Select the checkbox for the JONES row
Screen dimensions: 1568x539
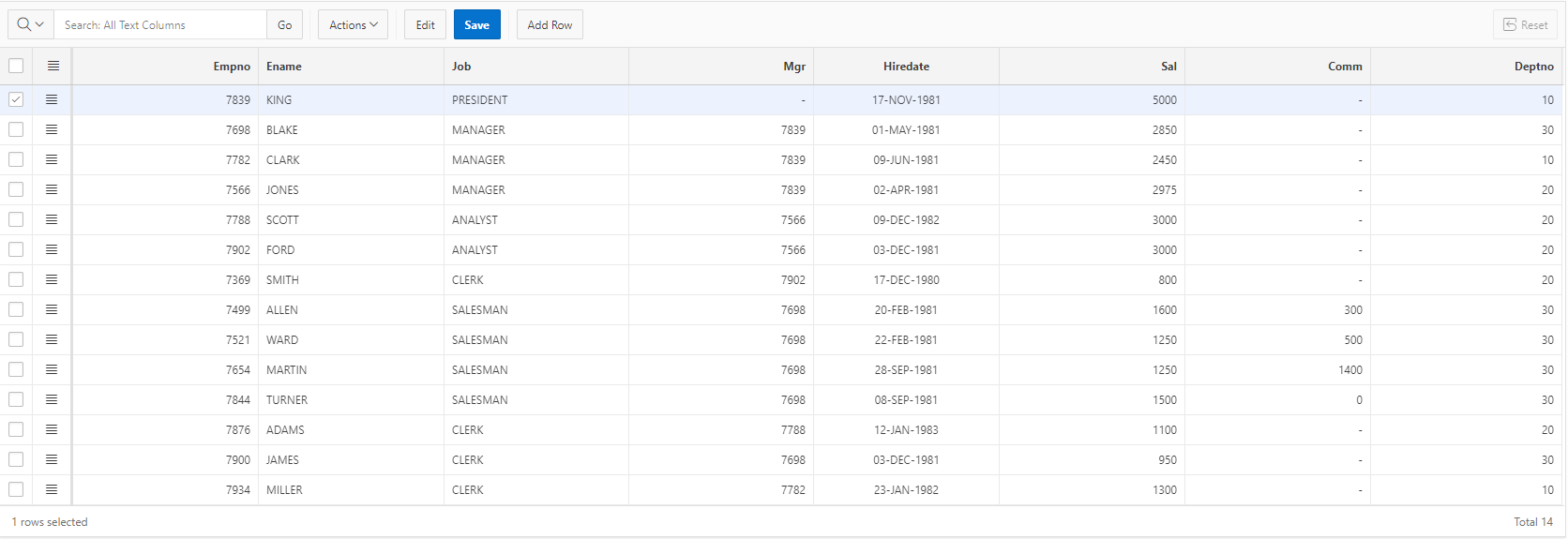(16, 189)
